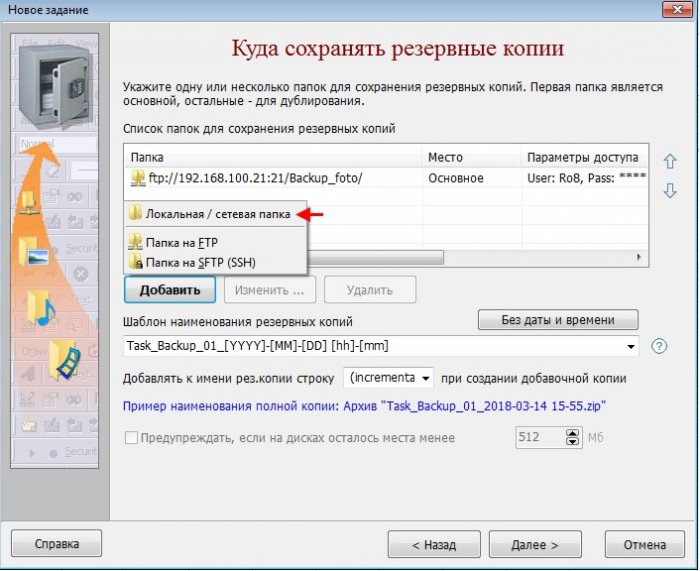Click the Место column header
The width and height of the screenshot is (700, 571).
[x=471, y=157]
